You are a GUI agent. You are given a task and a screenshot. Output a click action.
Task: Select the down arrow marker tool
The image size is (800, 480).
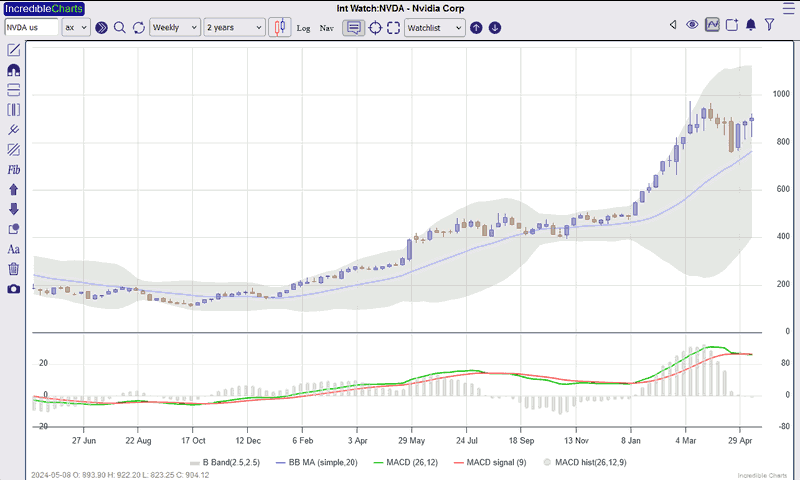14,209
